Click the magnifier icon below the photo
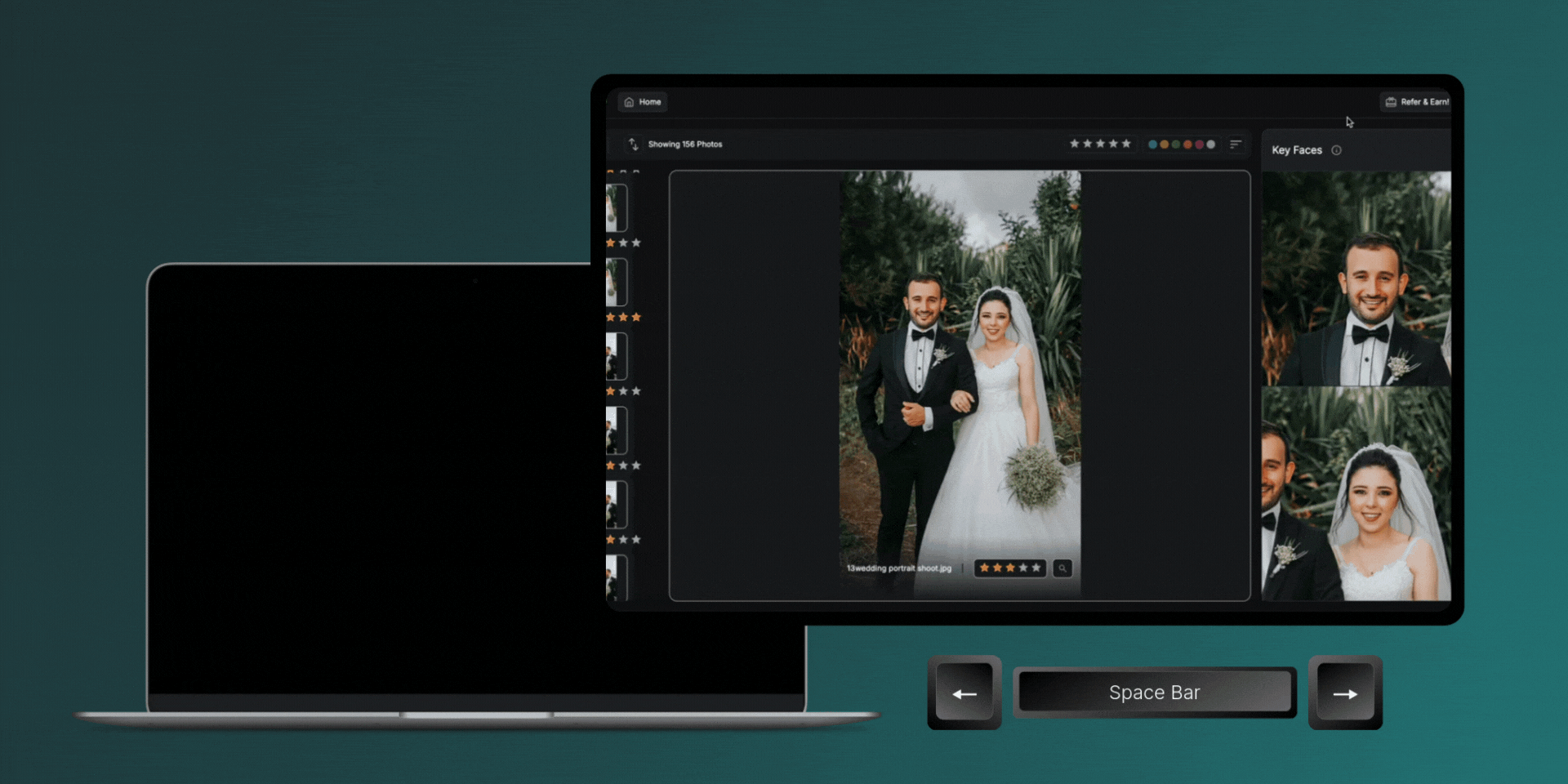 click(1062, 568)
